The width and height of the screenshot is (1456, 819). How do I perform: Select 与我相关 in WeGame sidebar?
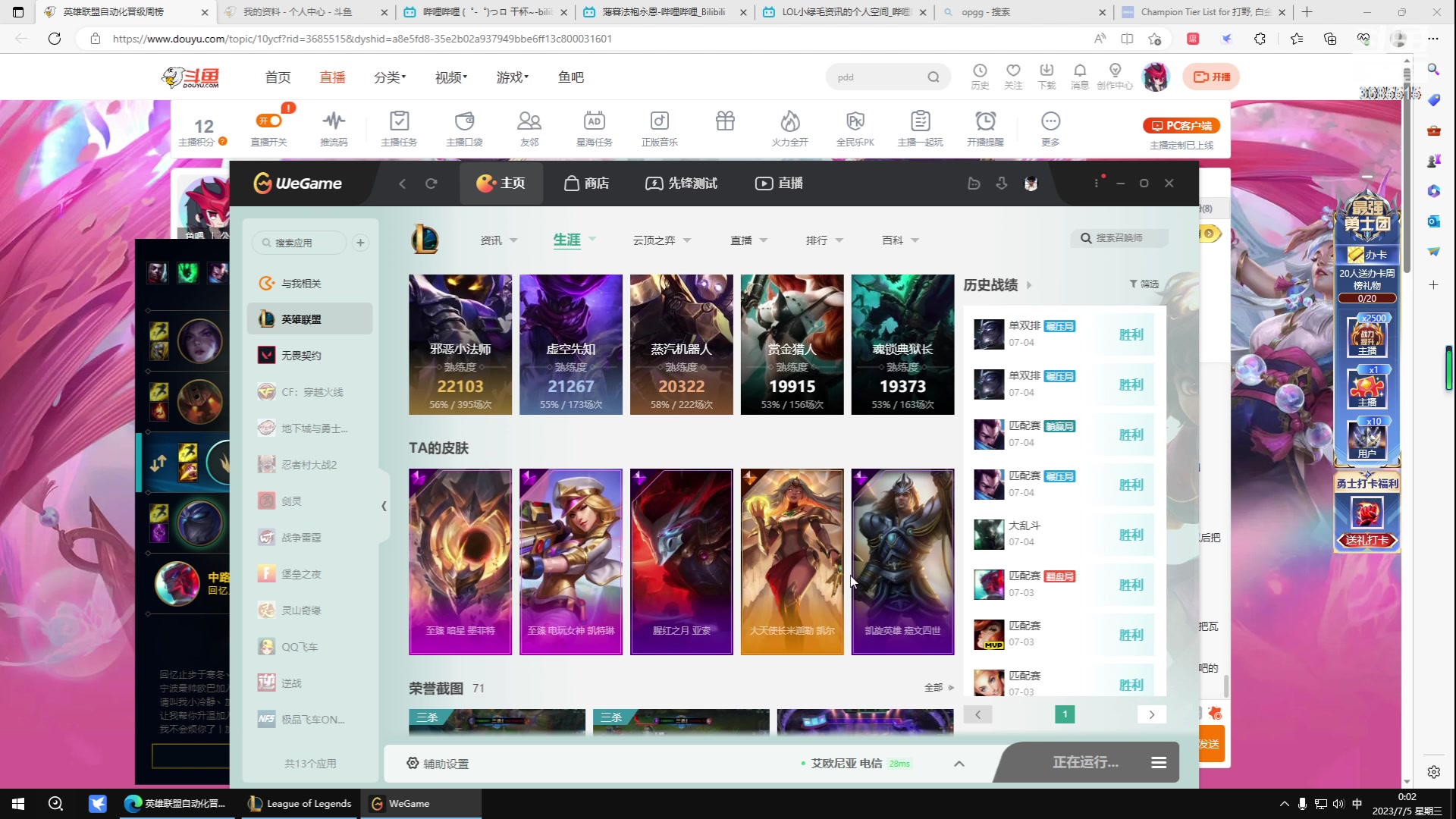309,283
